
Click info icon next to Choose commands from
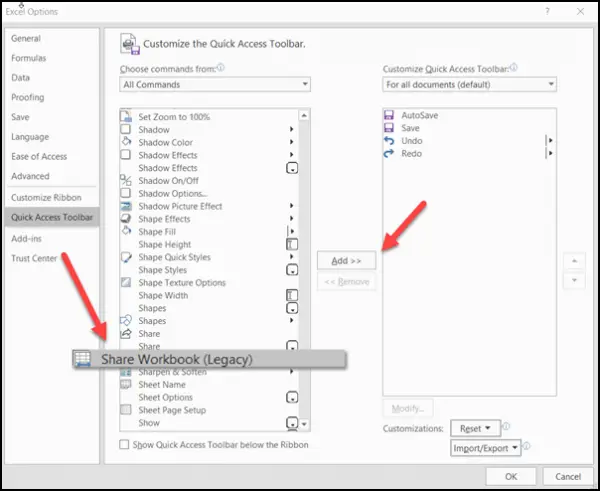pyautogui.click(x=221, y=68)
